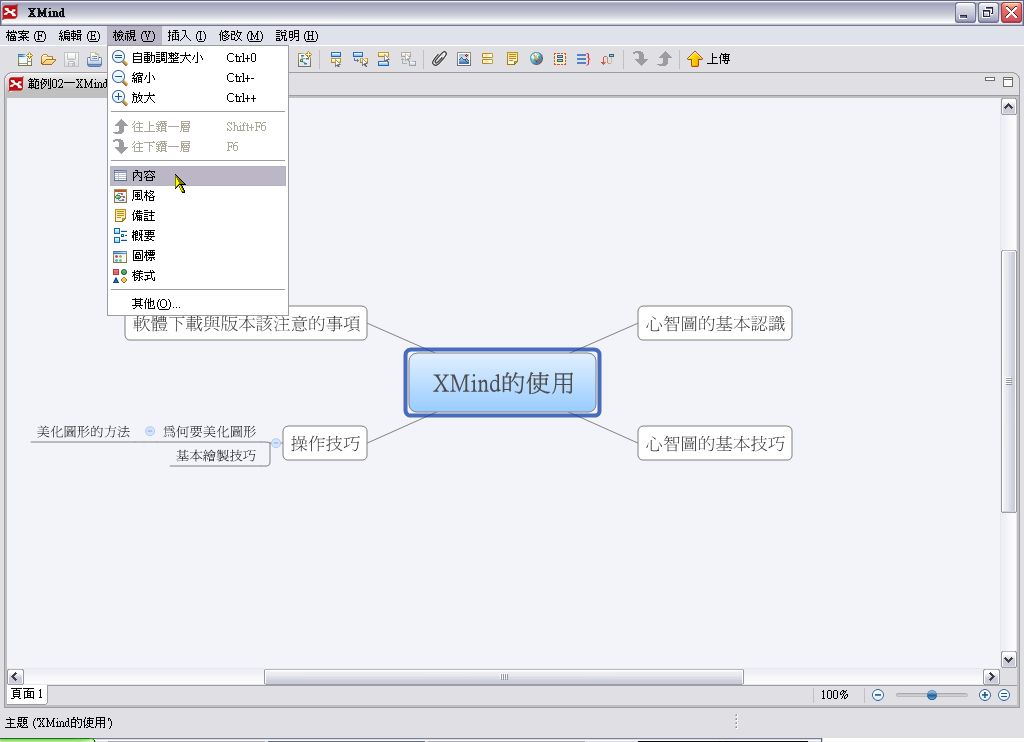The image size is (1024, 742).
Task: Click the print toolbar icon
Action: 95,59
